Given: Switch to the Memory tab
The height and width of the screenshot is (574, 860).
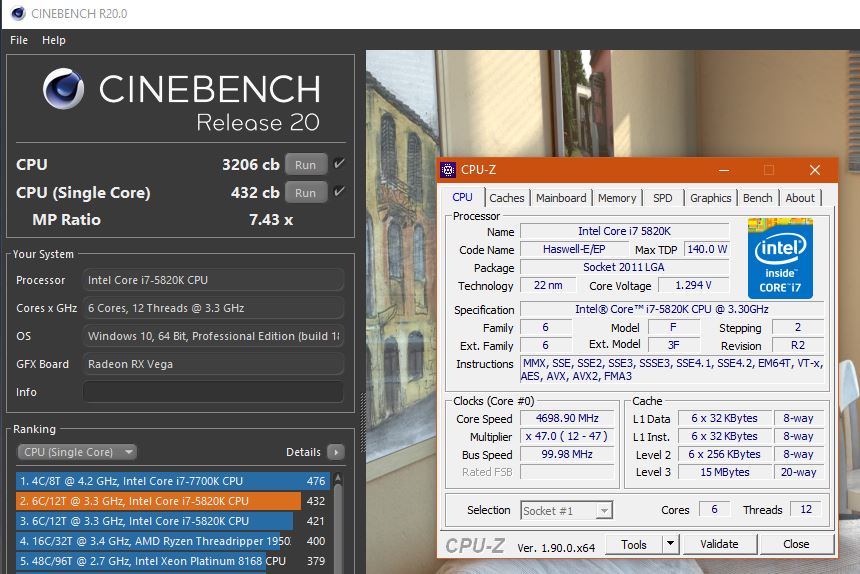Looking at the screenshot, I should [x=617, y=198].
